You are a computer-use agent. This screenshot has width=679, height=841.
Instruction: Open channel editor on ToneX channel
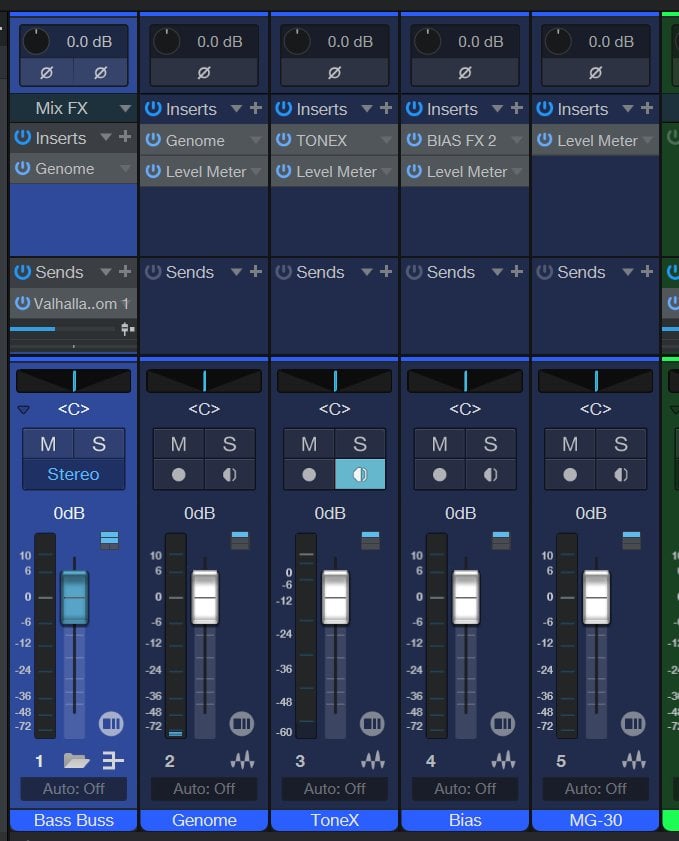click(372, 724)
